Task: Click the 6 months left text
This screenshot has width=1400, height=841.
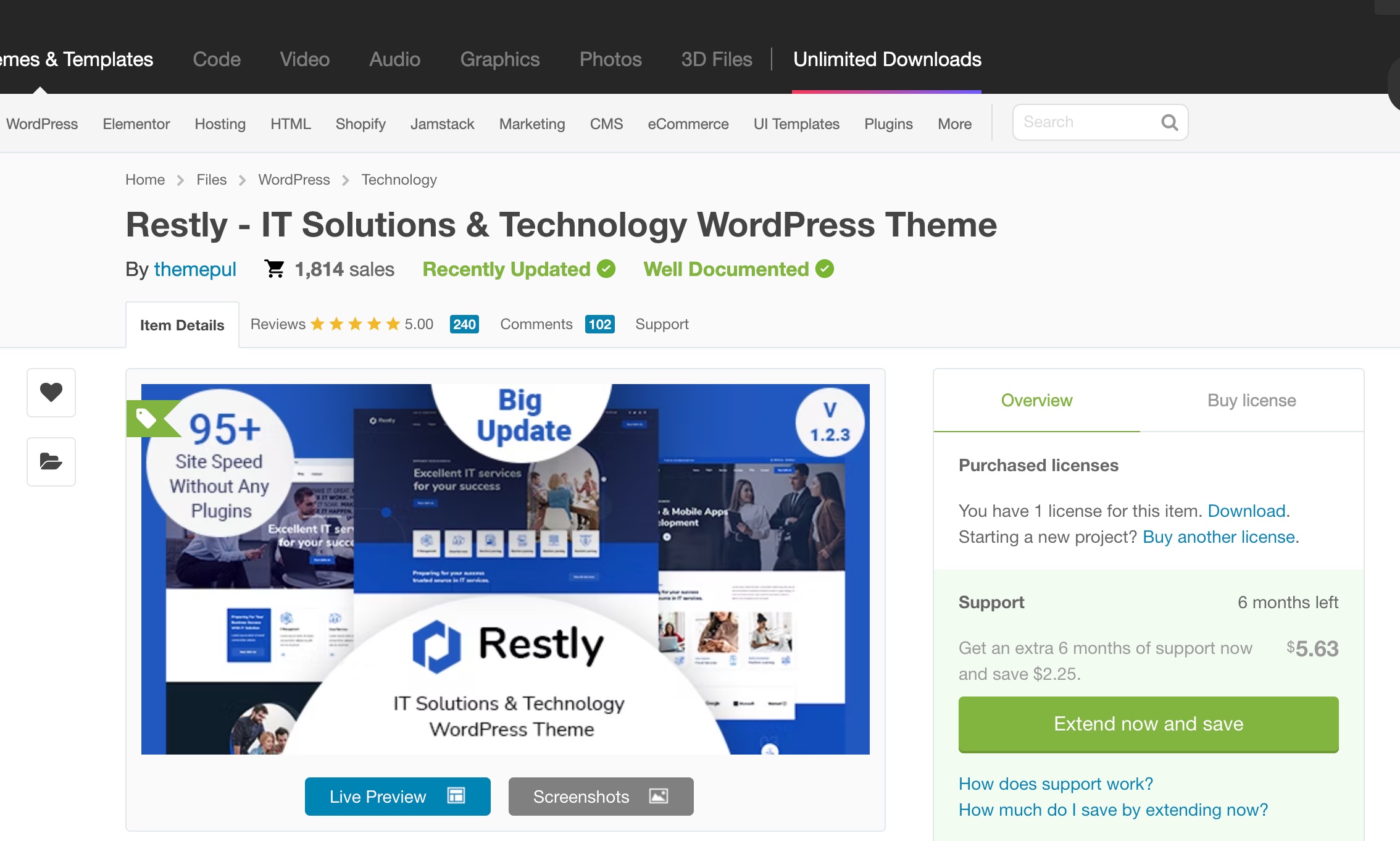Action: click(1288, 602)
